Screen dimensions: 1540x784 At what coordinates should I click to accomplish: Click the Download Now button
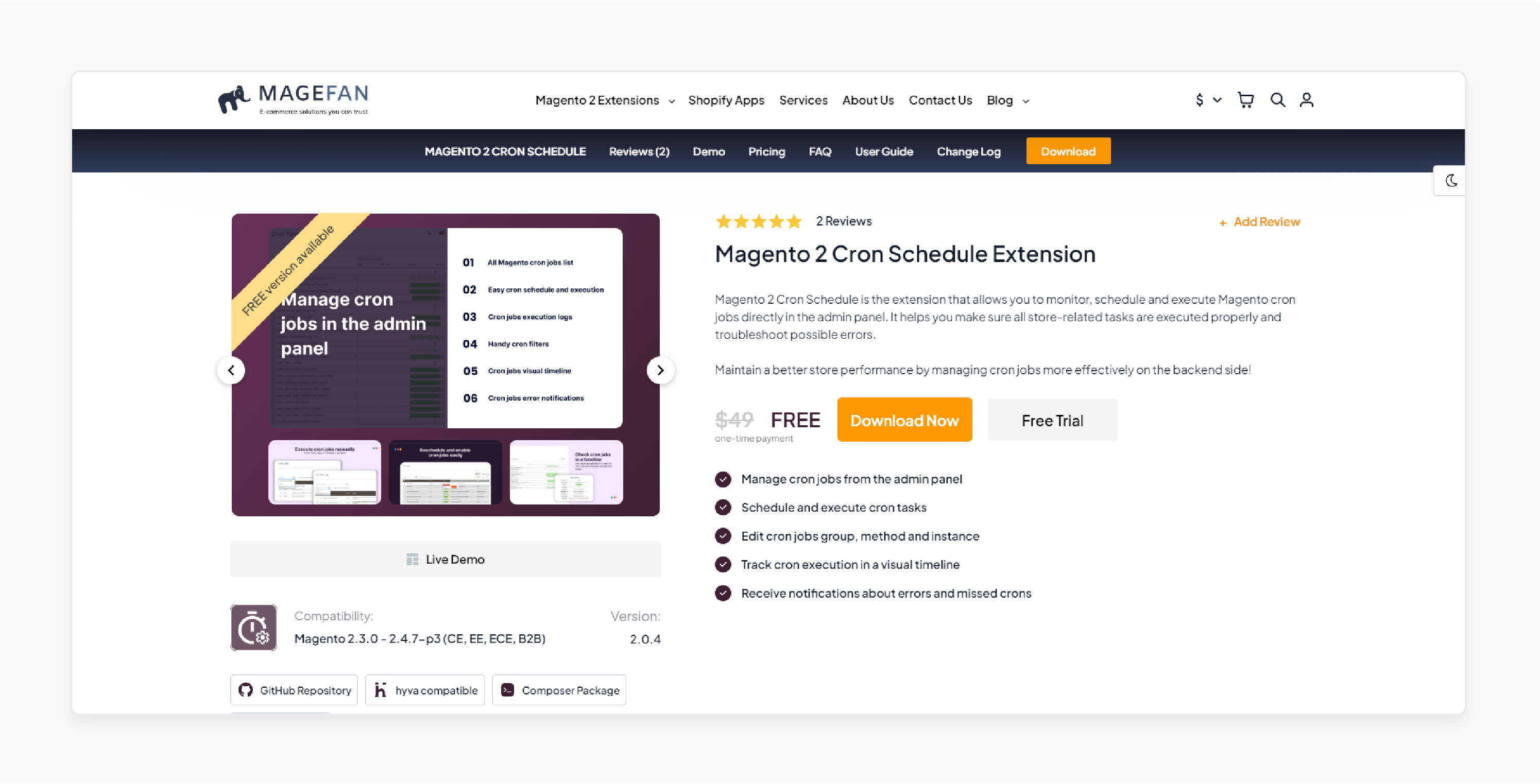[904, 420]
